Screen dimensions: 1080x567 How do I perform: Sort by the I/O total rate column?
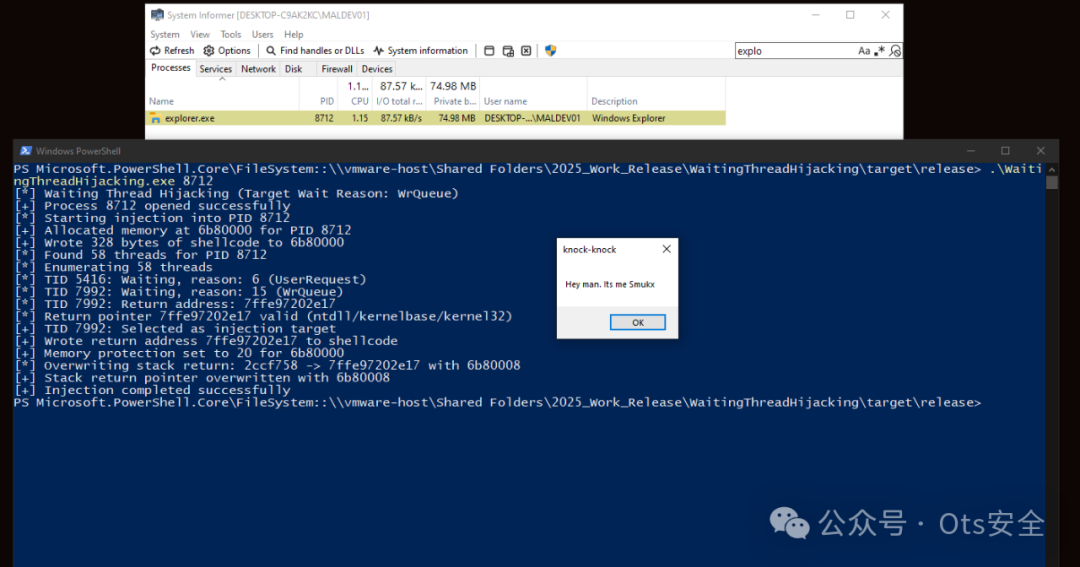[x=399, y=101]
